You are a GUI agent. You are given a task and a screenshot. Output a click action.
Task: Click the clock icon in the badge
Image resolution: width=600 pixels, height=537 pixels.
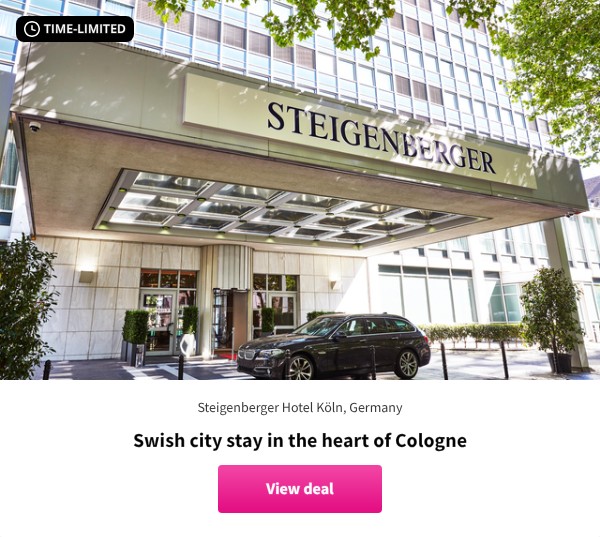31,29
